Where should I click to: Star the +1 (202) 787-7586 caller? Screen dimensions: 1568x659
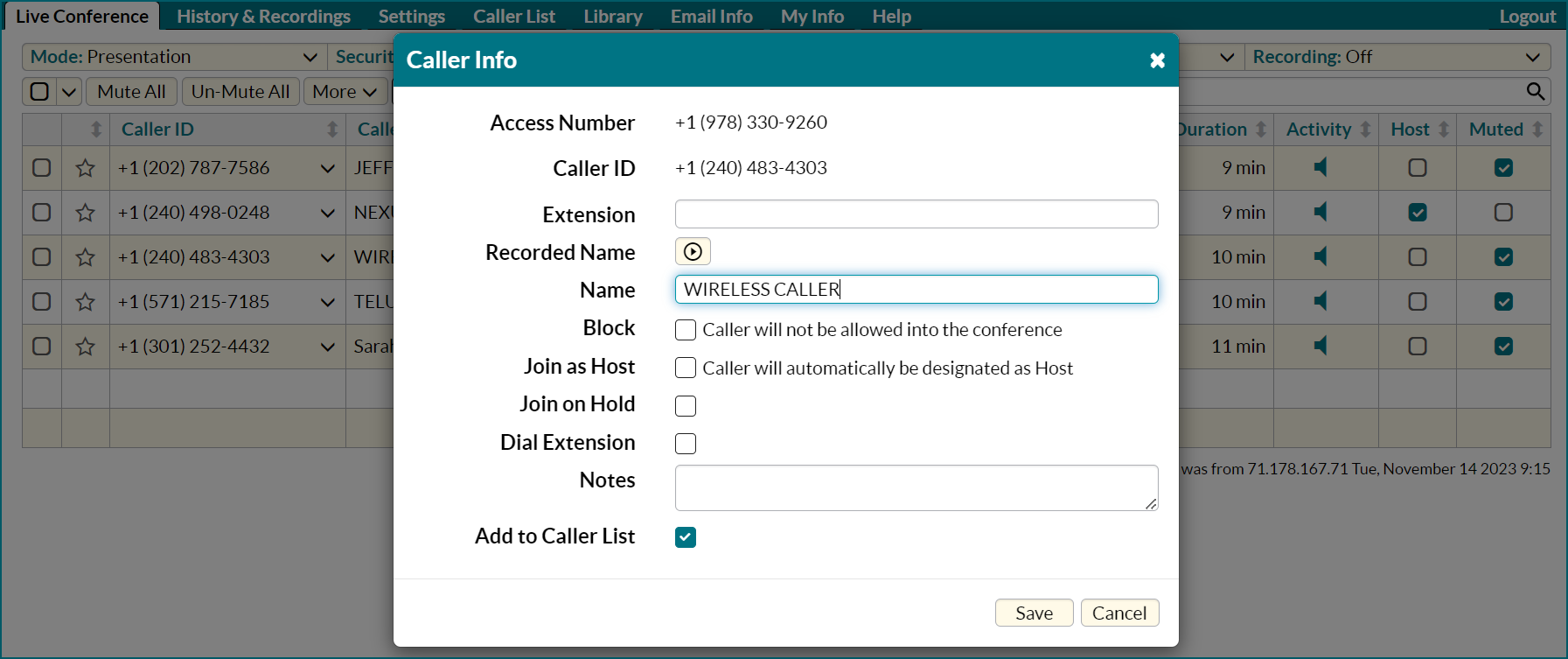[85, 168]
